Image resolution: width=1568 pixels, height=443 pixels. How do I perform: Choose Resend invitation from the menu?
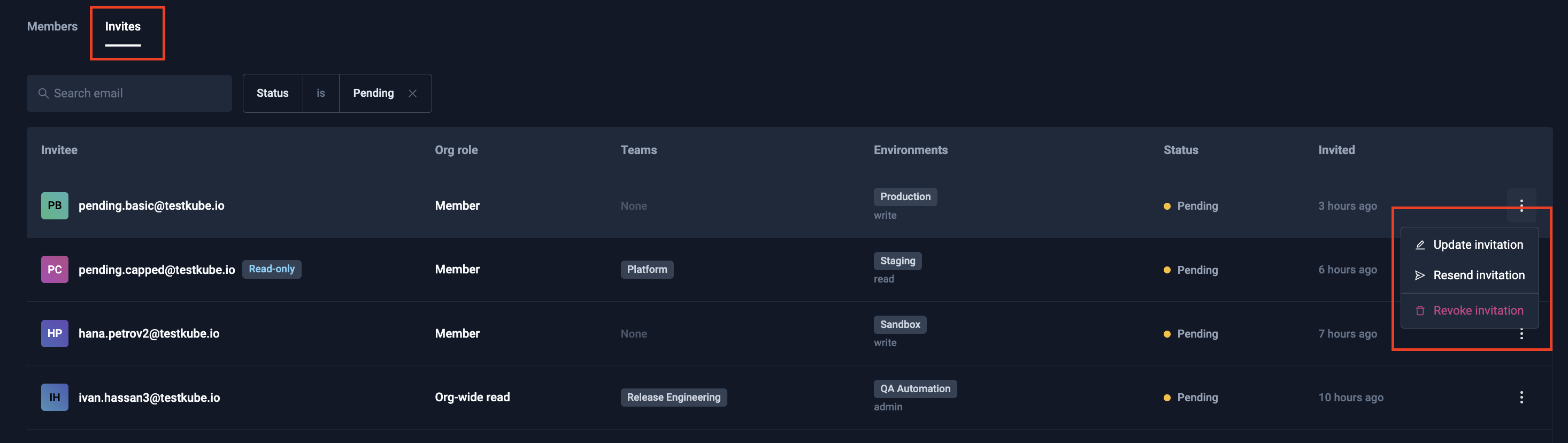tap(1470, 275)
